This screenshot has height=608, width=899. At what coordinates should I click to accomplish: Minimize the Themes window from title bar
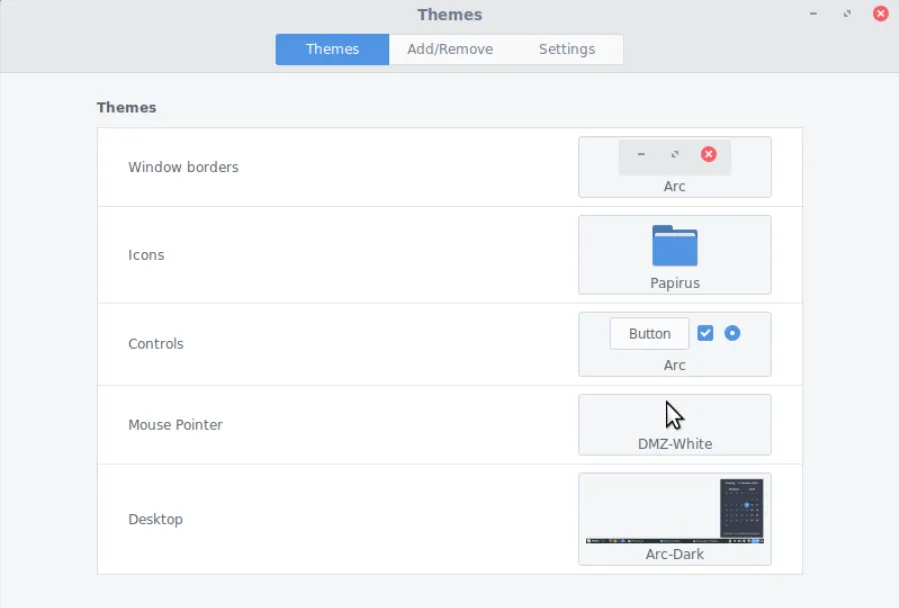(813, 14)
